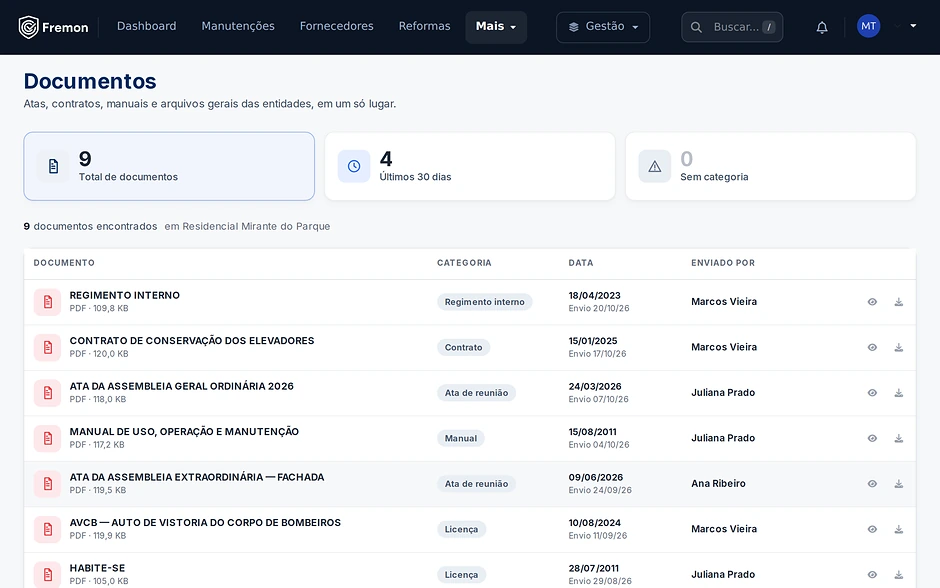
Task: Click the Residencial Mirante do Parque text
Action: click(x=256, y=227)
